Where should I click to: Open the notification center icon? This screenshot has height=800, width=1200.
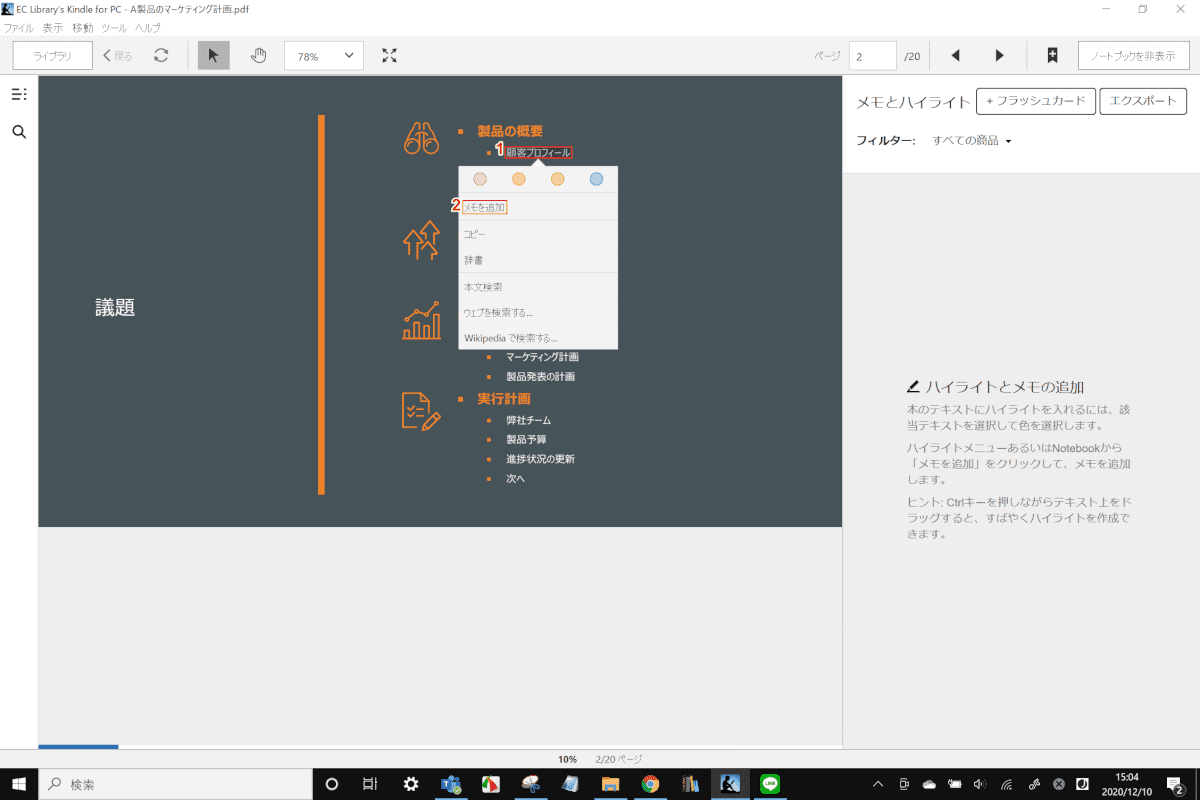point(1176,784)
